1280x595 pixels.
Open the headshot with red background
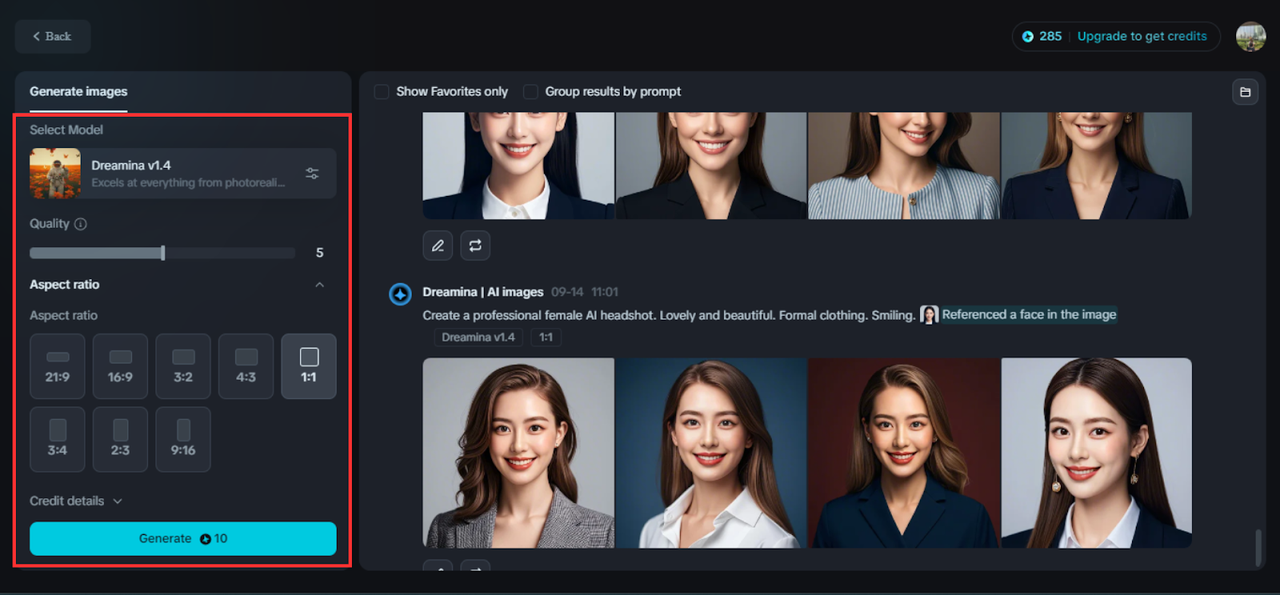tap(904, 453)
